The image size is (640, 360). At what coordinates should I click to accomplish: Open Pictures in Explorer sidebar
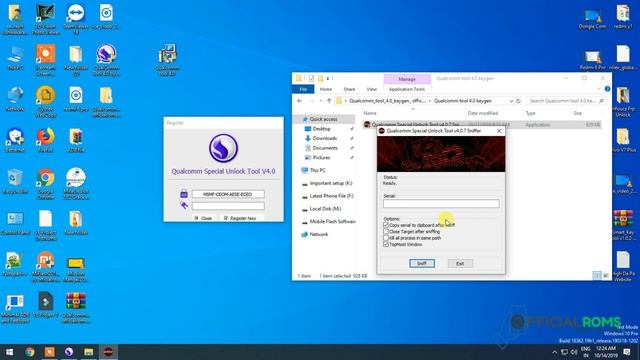coord(321,158)
